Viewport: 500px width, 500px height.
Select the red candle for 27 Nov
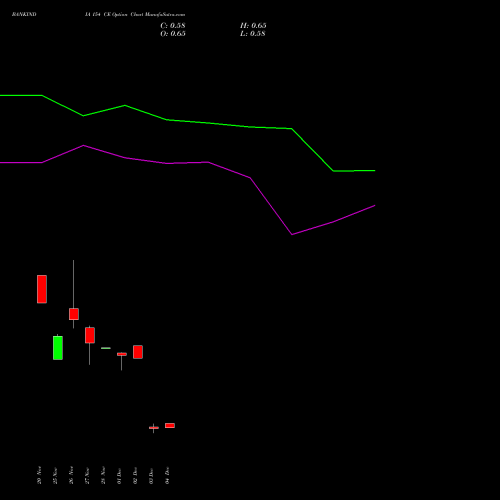(x=90, y=335)
